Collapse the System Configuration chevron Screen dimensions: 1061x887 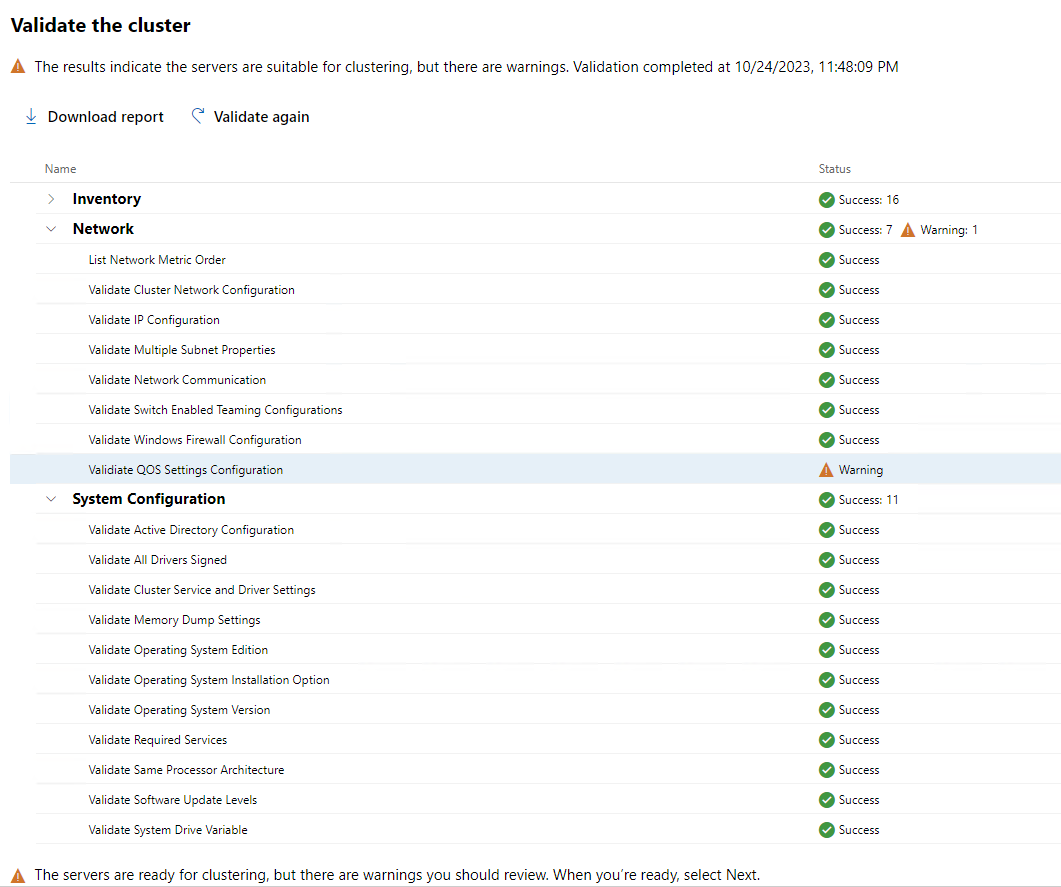click(x=52, y=499)
